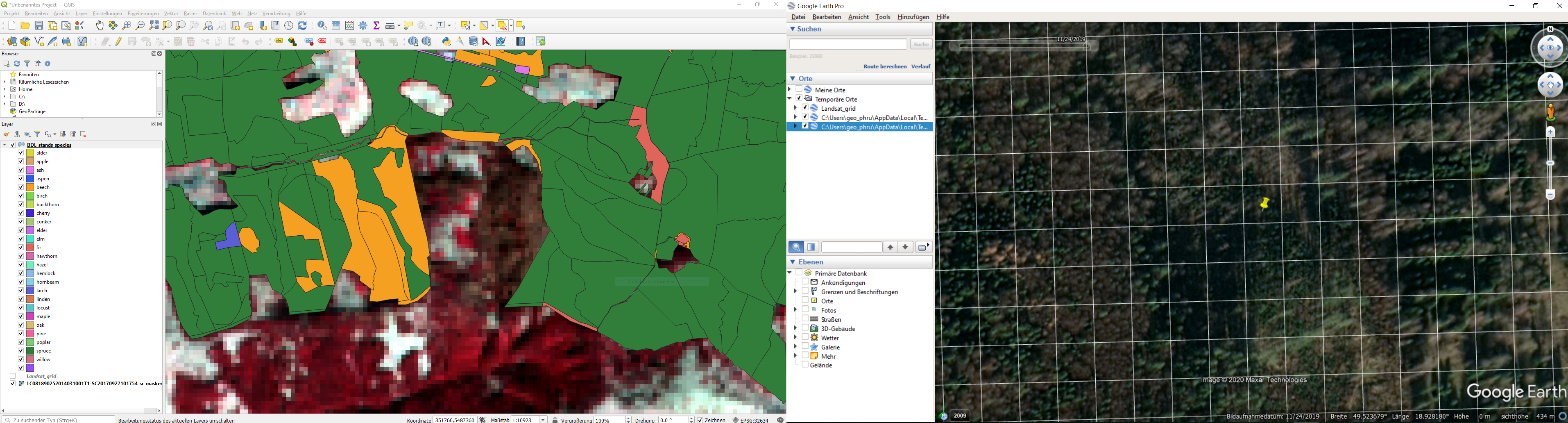Launch the Processing Toolbox gear icon
The image size is (1568, 423).
tap(363, 25)
